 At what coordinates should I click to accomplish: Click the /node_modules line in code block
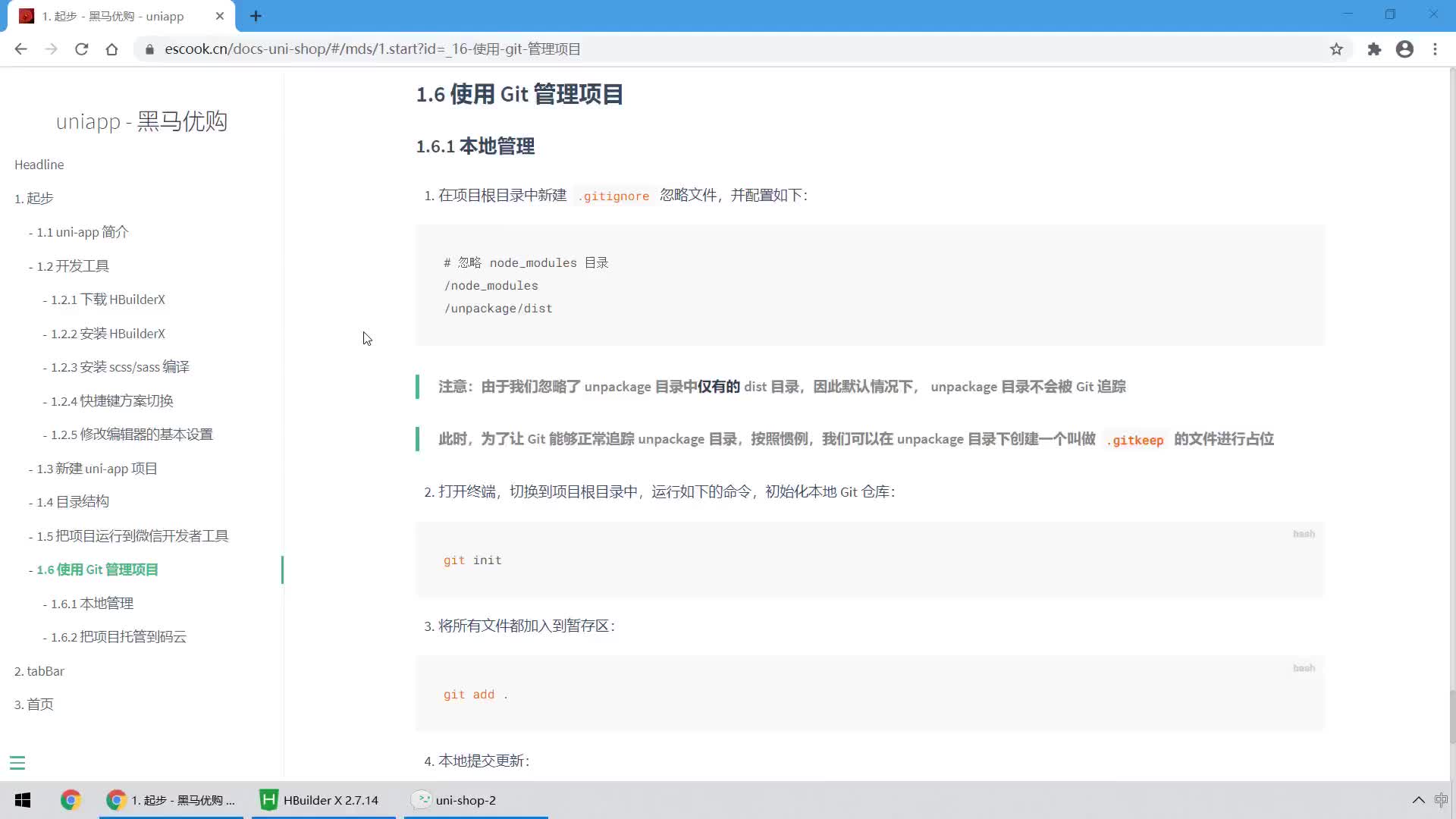pyautogui.click(x=491, y=286)
